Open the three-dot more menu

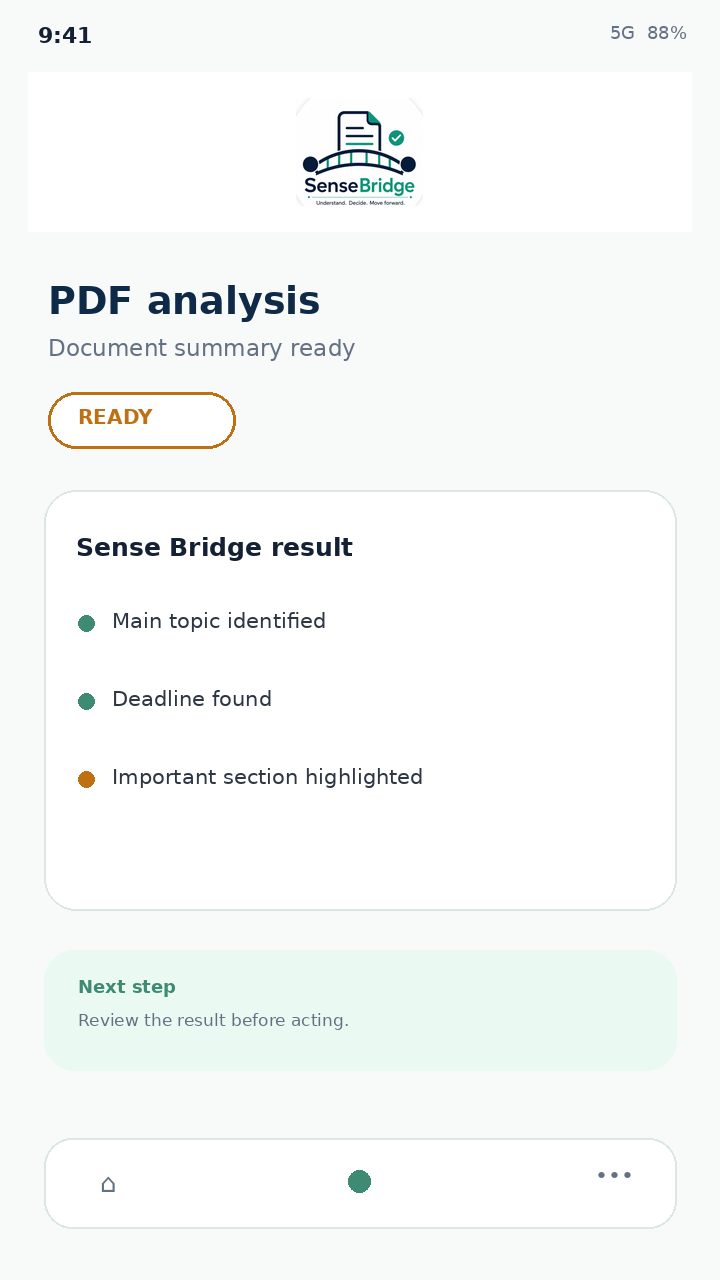[x=614, y=1175]
